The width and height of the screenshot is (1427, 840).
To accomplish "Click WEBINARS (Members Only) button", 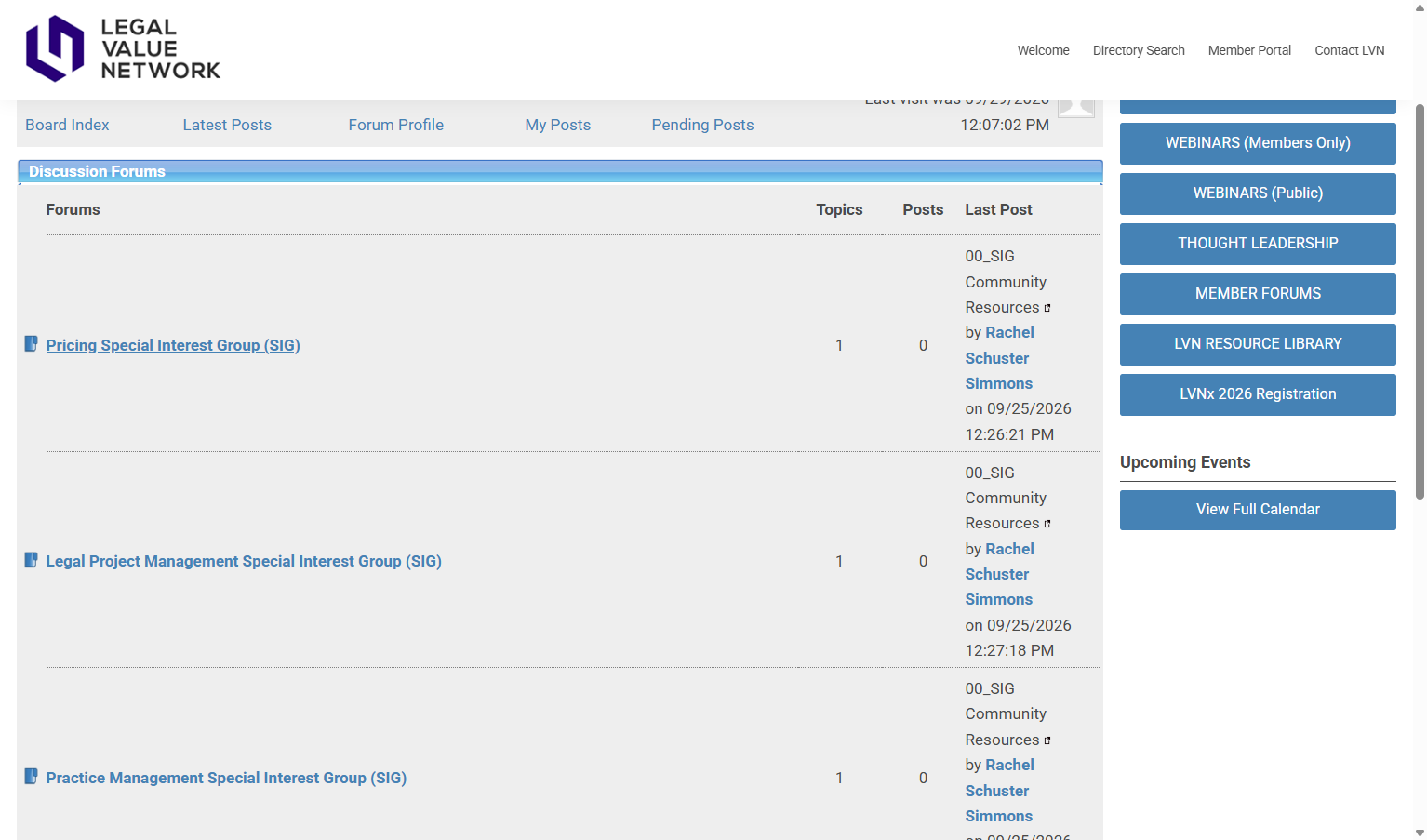I will [x=1258, y=143].
